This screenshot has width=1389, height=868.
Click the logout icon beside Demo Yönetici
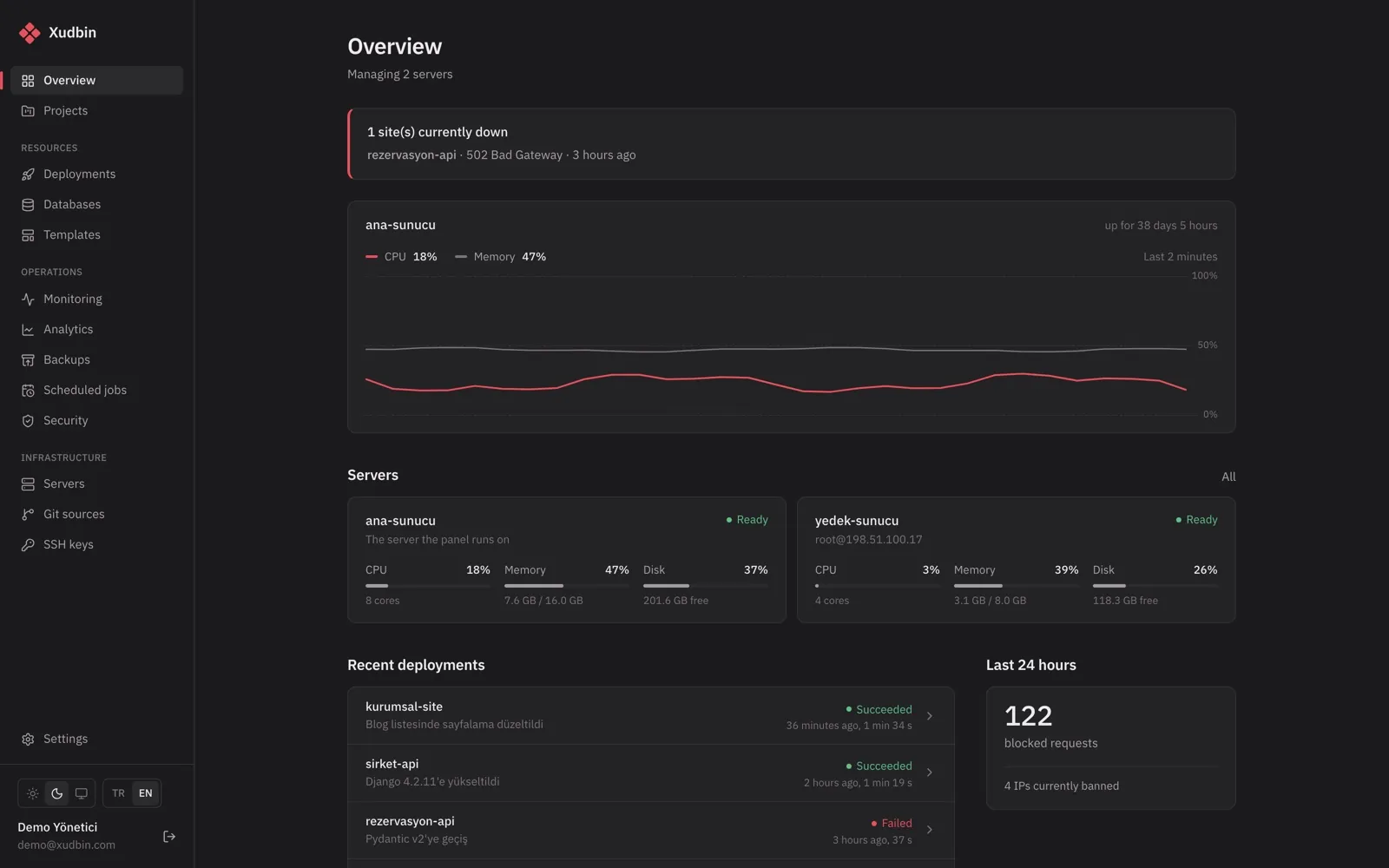coord(169,837)
